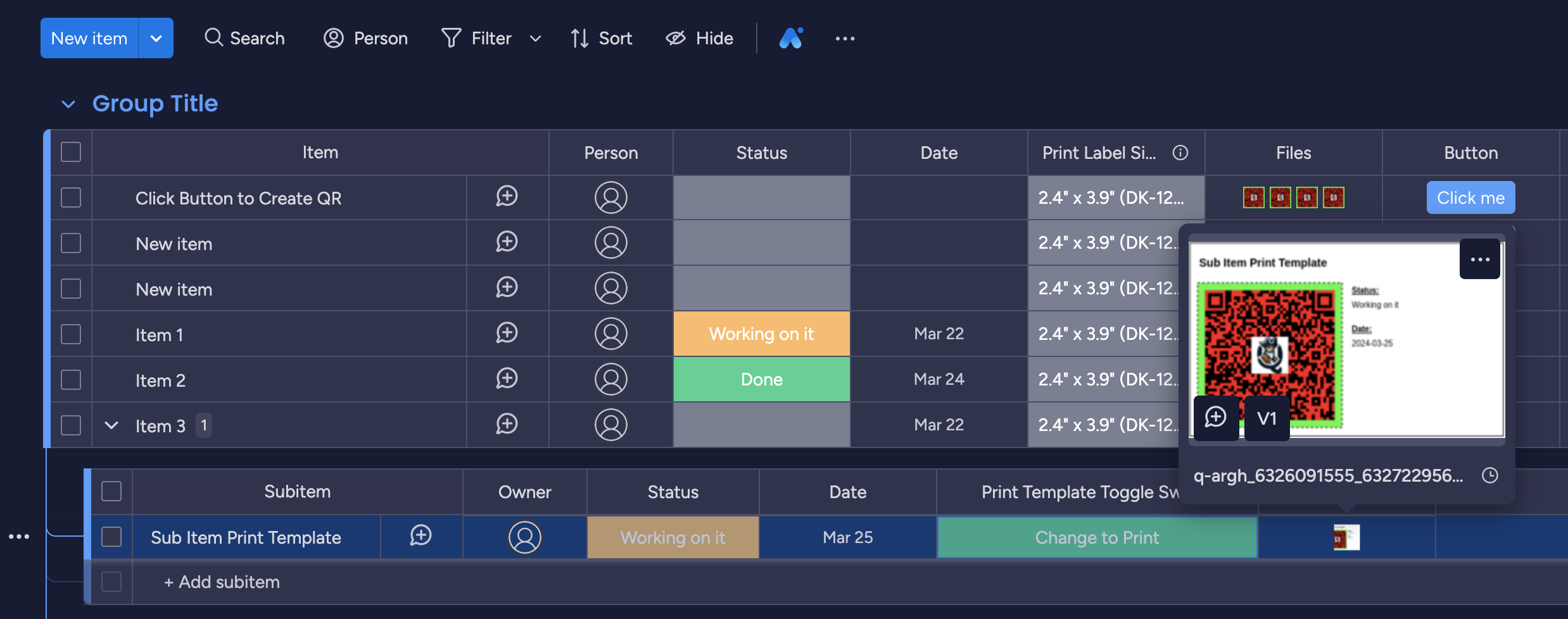
Task: Click the V1 version badge
Action: tap(1267, 418)
